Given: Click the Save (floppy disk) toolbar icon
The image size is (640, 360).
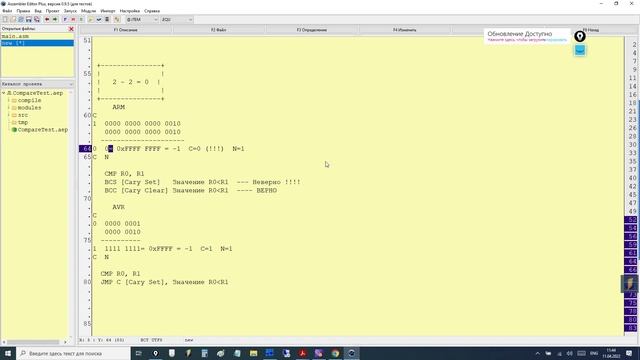Looking at the screenshot, I should pyautogui.click(x=29, y=20).
